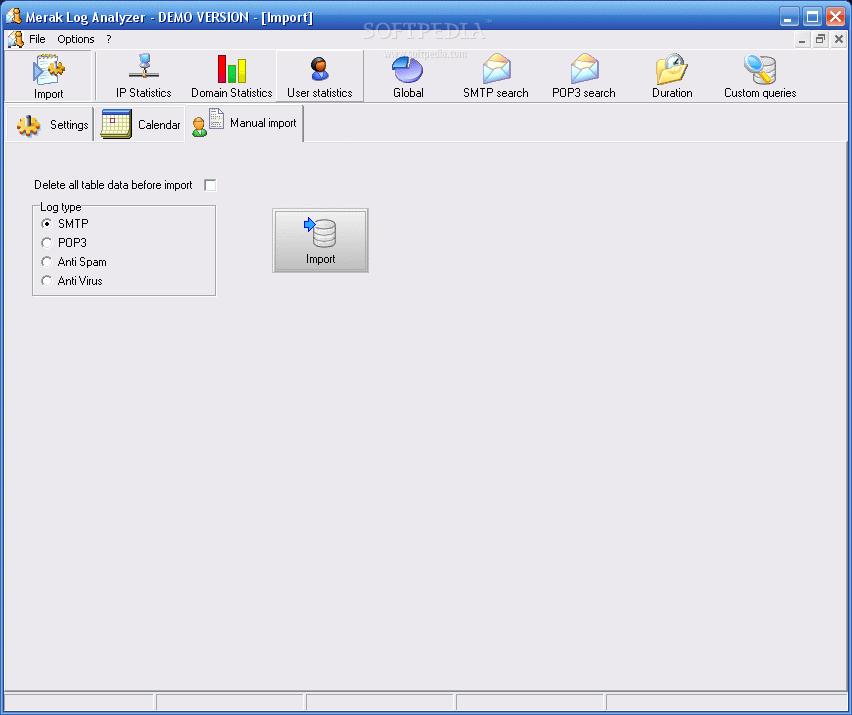This screenshot has height=715, width=852.
Task: Close the inner Import child window
Action: tap(839, 40)
